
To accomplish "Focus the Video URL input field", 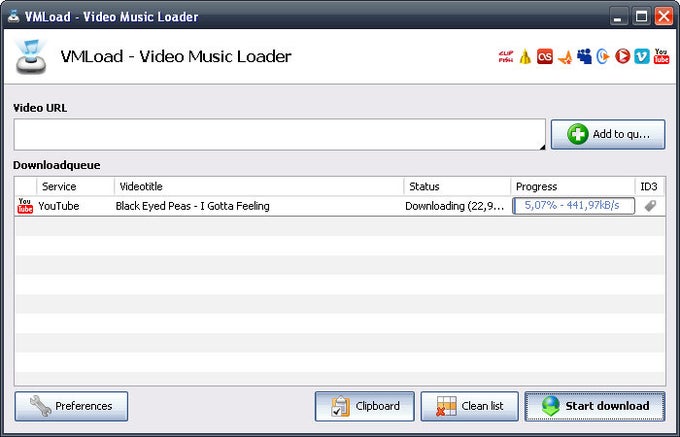I will (x=279, y=134).
